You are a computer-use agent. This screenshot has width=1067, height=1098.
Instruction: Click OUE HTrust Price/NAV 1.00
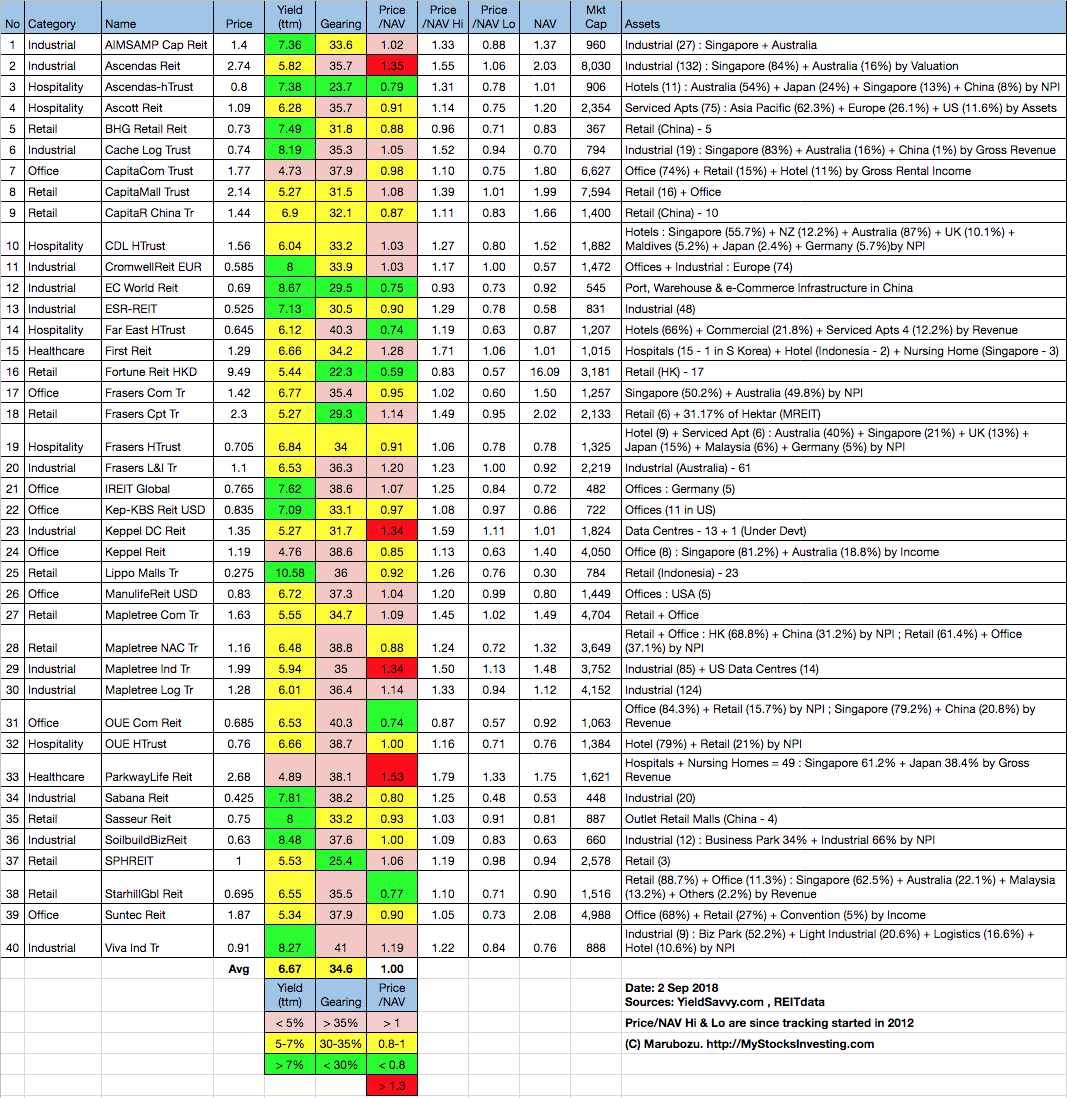392,744
